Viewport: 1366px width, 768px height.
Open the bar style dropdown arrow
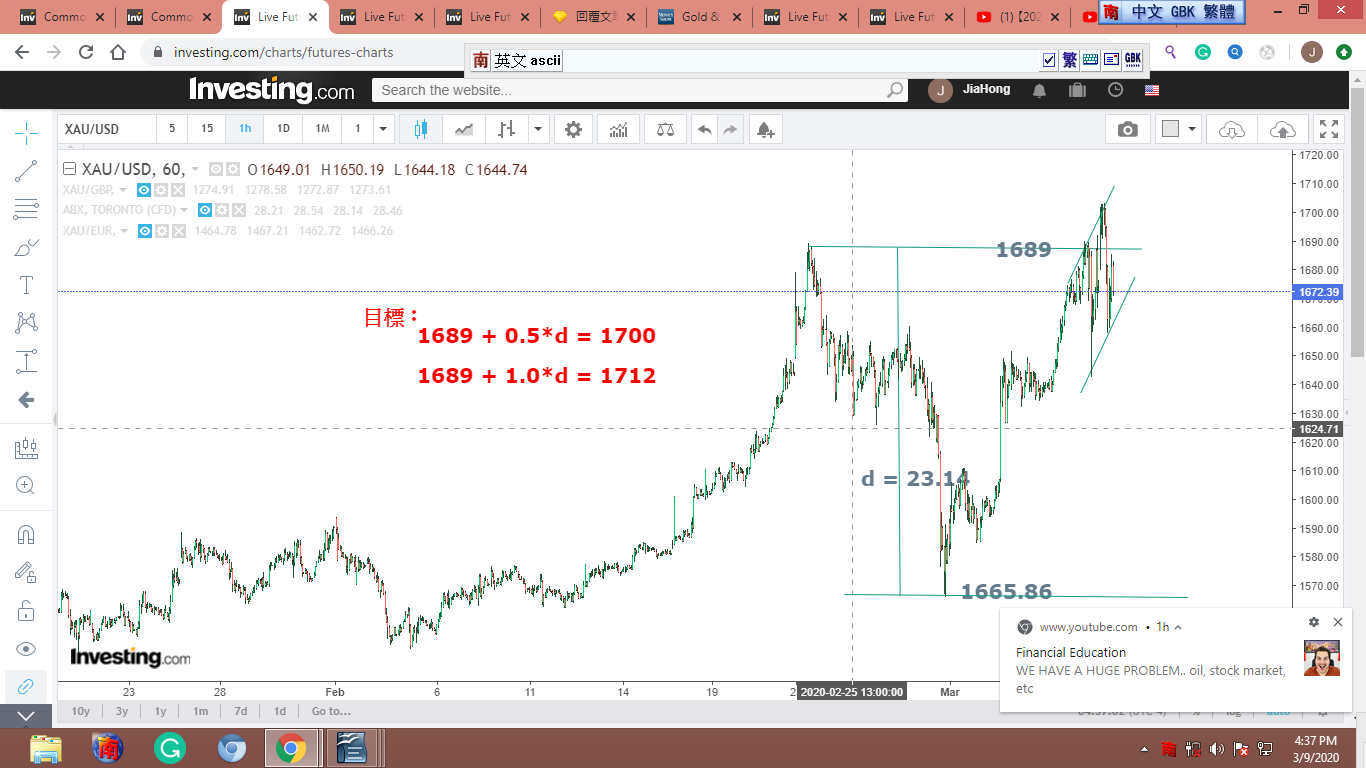point(538,129)
